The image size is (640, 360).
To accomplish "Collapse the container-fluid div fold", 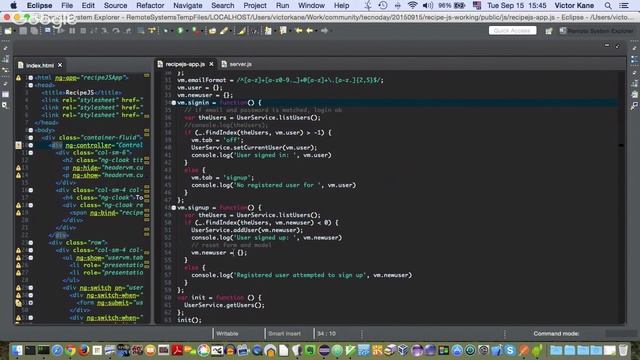I will [31, 138].
